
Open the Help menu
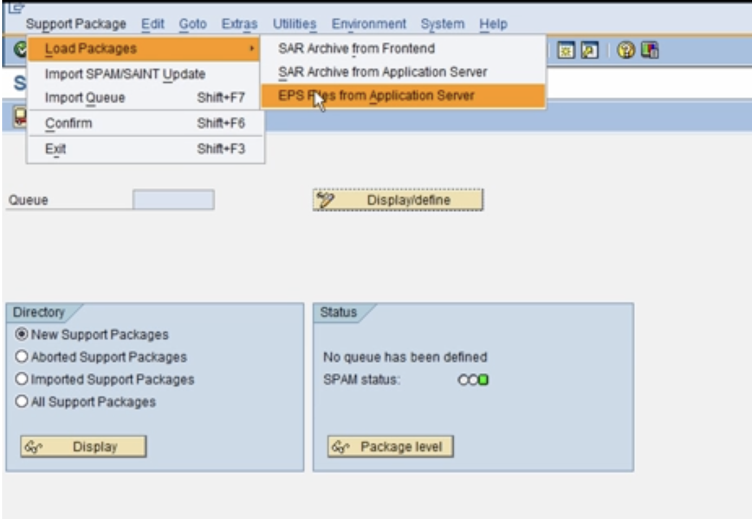pos(493,24)
